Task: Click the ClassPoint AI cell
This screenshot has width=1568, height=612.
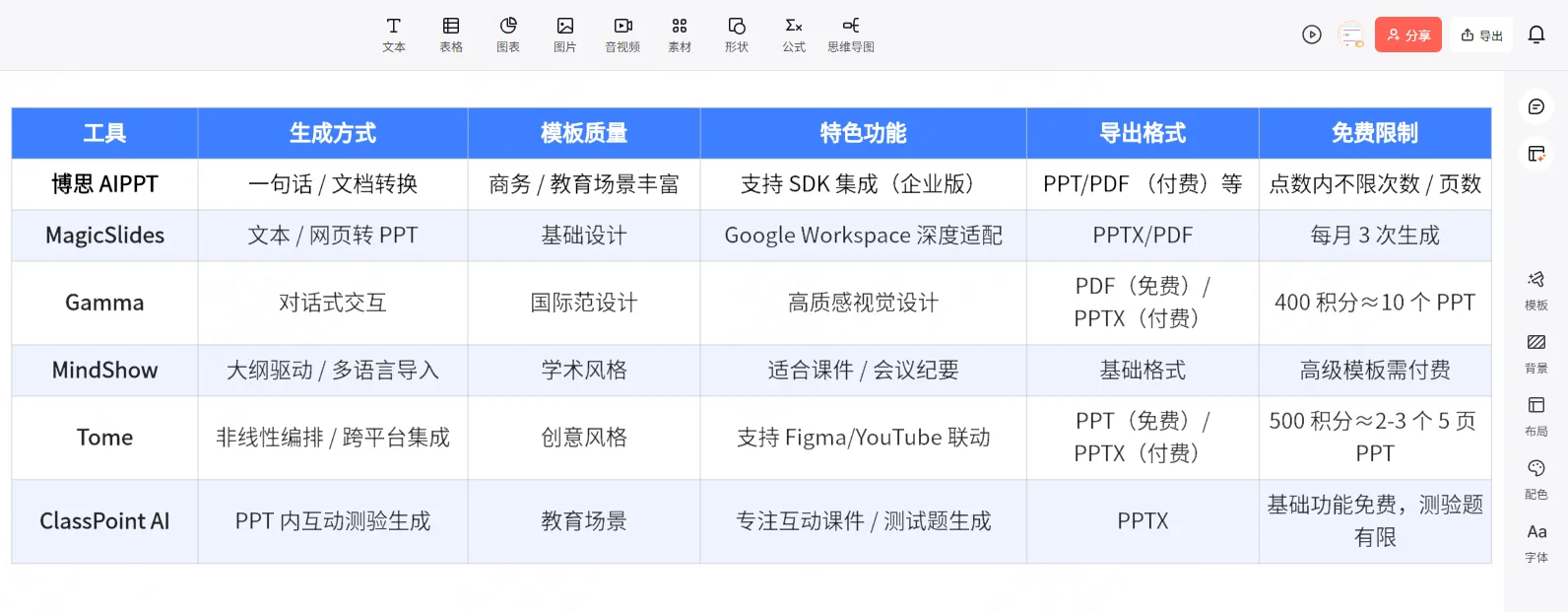Action: (104, 521)
